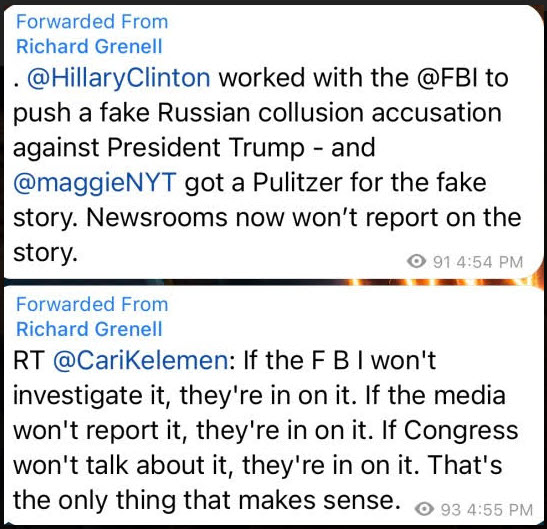Select the retweet message about the F B I
547x529 pixels.
274,405
